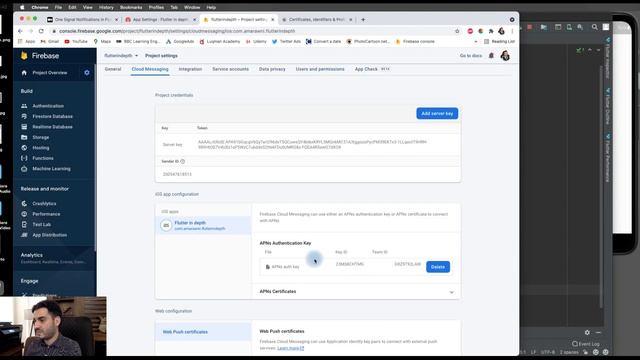
Task: Click the notifications bell in Firebase header
Action: coord(491,56)
